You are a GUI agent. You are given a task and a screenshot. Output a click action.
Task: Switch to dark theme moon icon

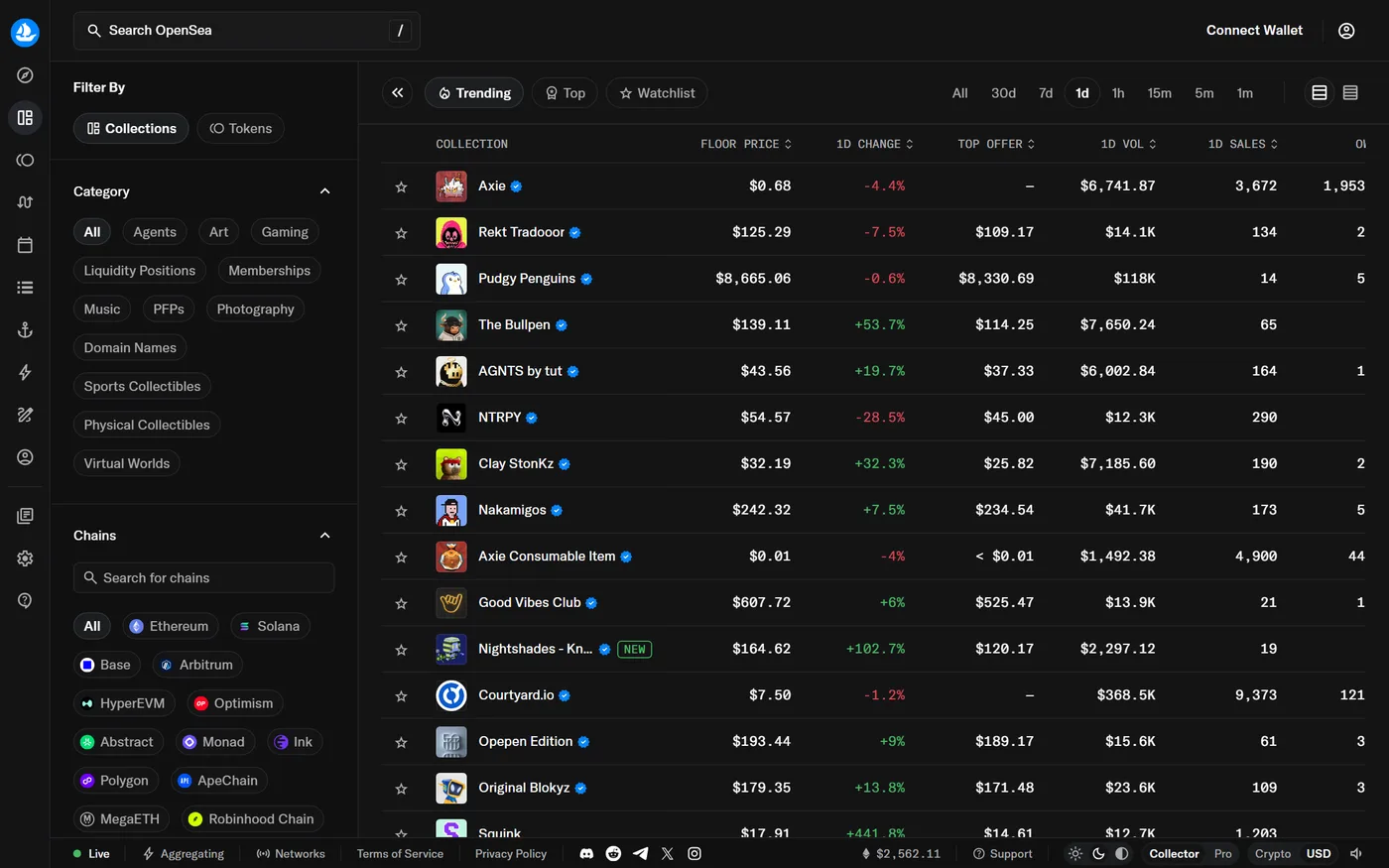click(1098, 853)
